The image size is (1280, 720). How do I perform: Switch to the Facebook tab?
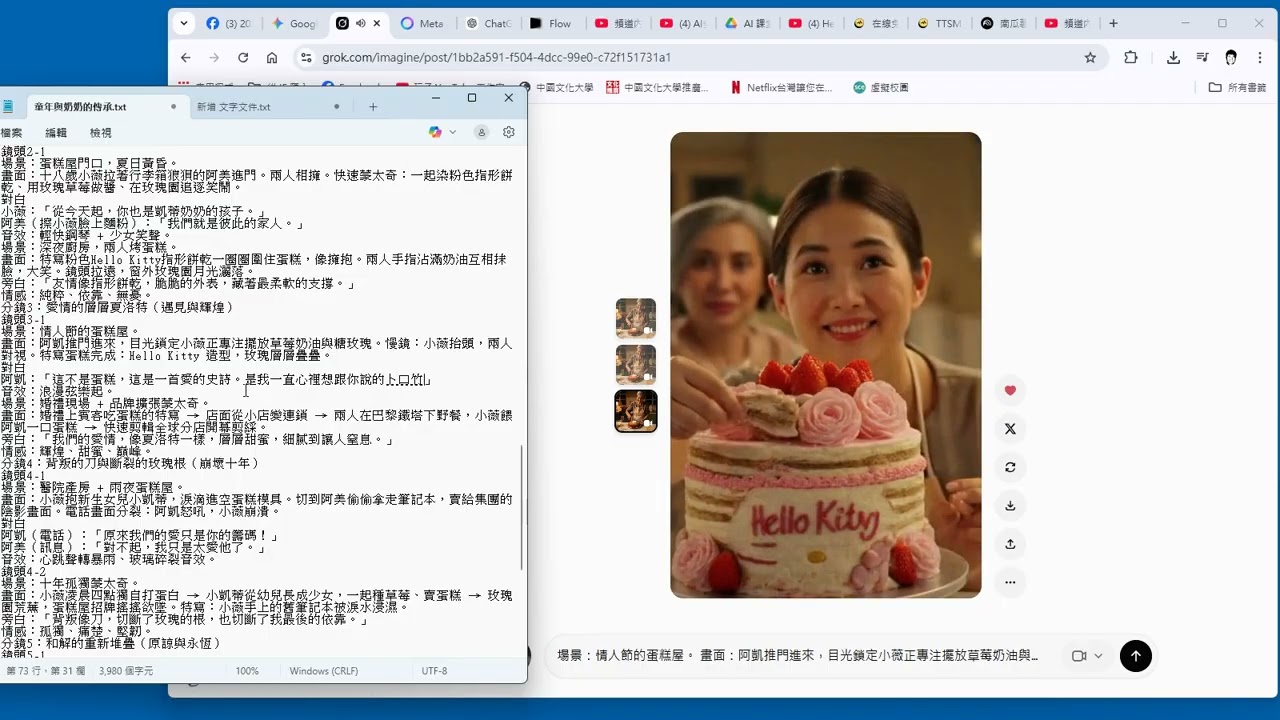tap(228, 23)
